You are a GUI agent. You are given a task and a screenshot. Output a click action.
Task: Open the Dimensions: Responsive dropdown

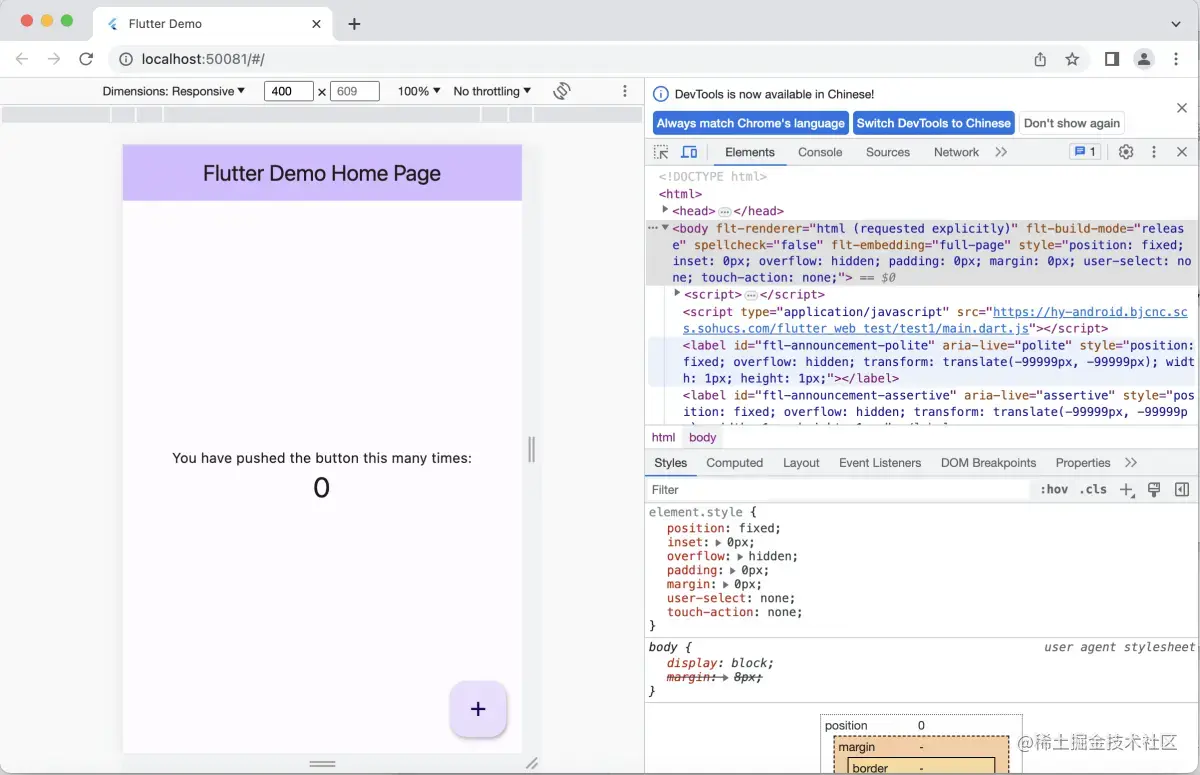pos(174,91)
